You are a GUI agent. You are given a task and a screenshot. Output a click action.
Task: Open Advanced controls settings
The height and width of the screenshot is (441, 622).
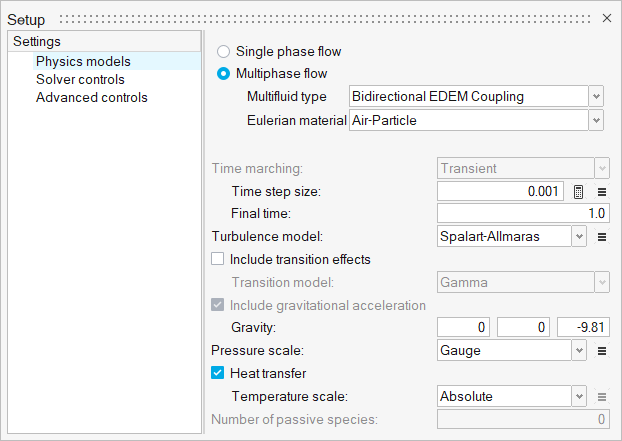tap(92, 98)
